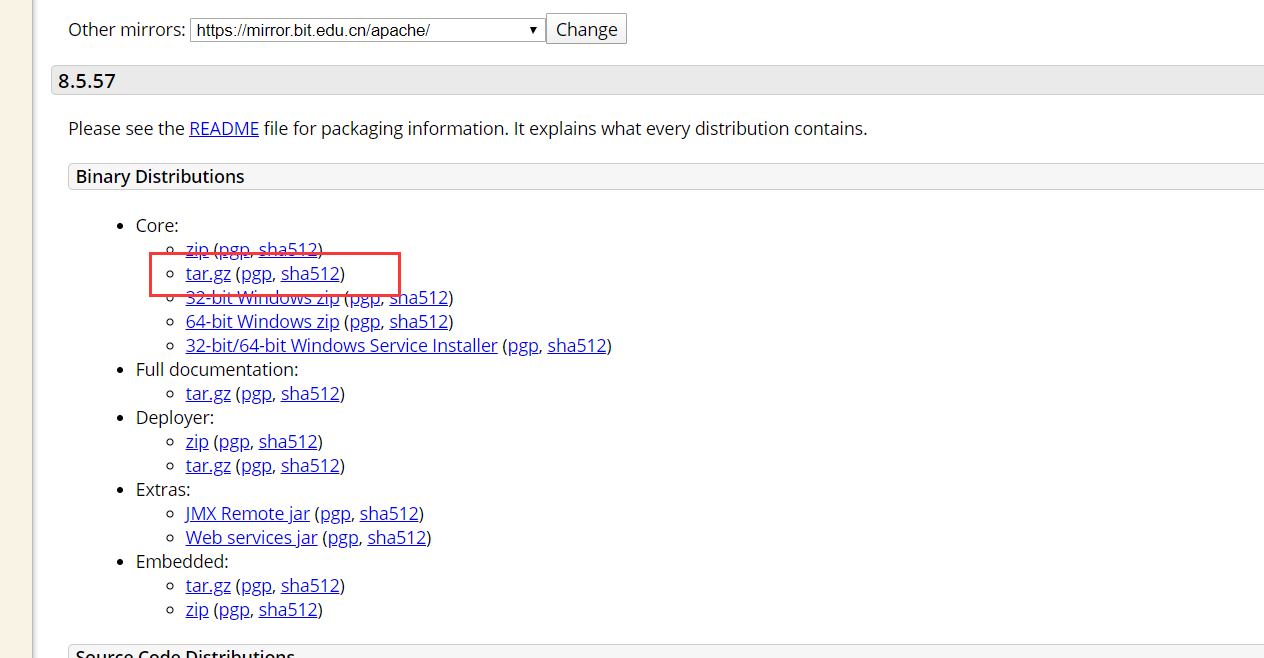Viewport: 1264px width, 658px height.
Task: Open sha512 for Embedded tar.gz
Action: (310, 586)
